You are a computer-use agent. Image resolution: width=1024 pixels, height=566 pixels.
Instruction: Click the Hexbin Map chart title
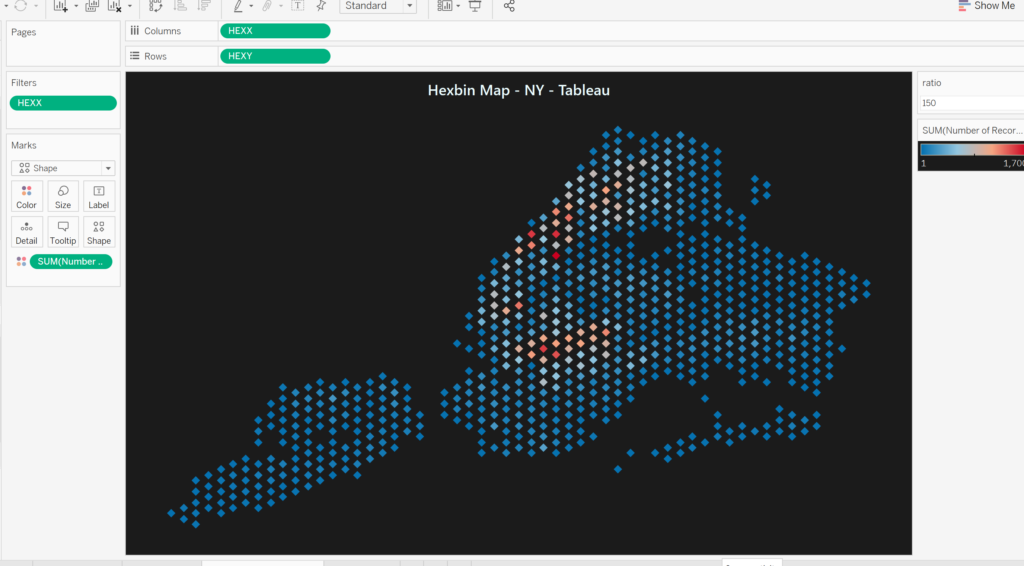point(518,90)
